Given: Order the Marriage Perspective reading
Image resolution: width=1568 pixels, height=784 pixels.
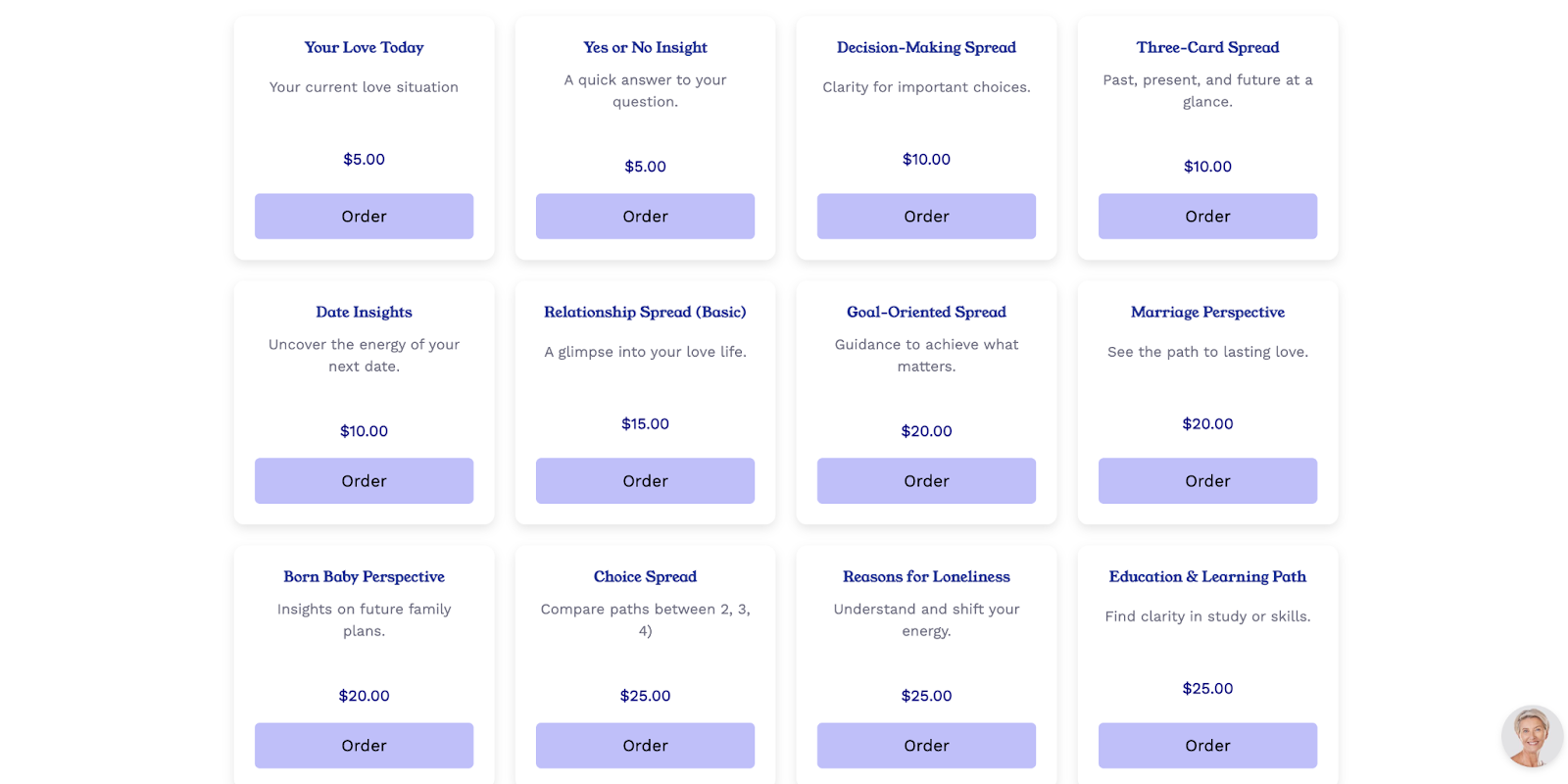Looking at the screenshot, I should (1207, 481).
